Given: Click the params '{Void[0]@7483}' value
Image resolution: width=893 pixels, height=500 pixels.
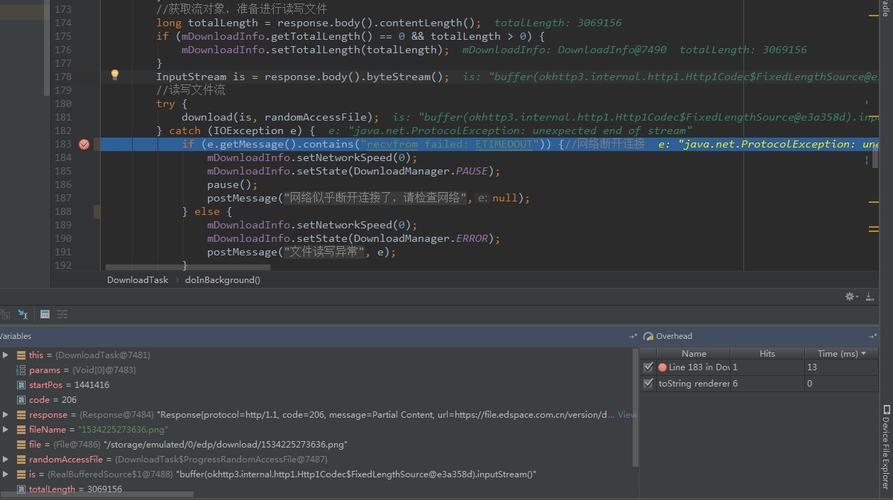Looking at the screenshot, I should coord(104,370).
